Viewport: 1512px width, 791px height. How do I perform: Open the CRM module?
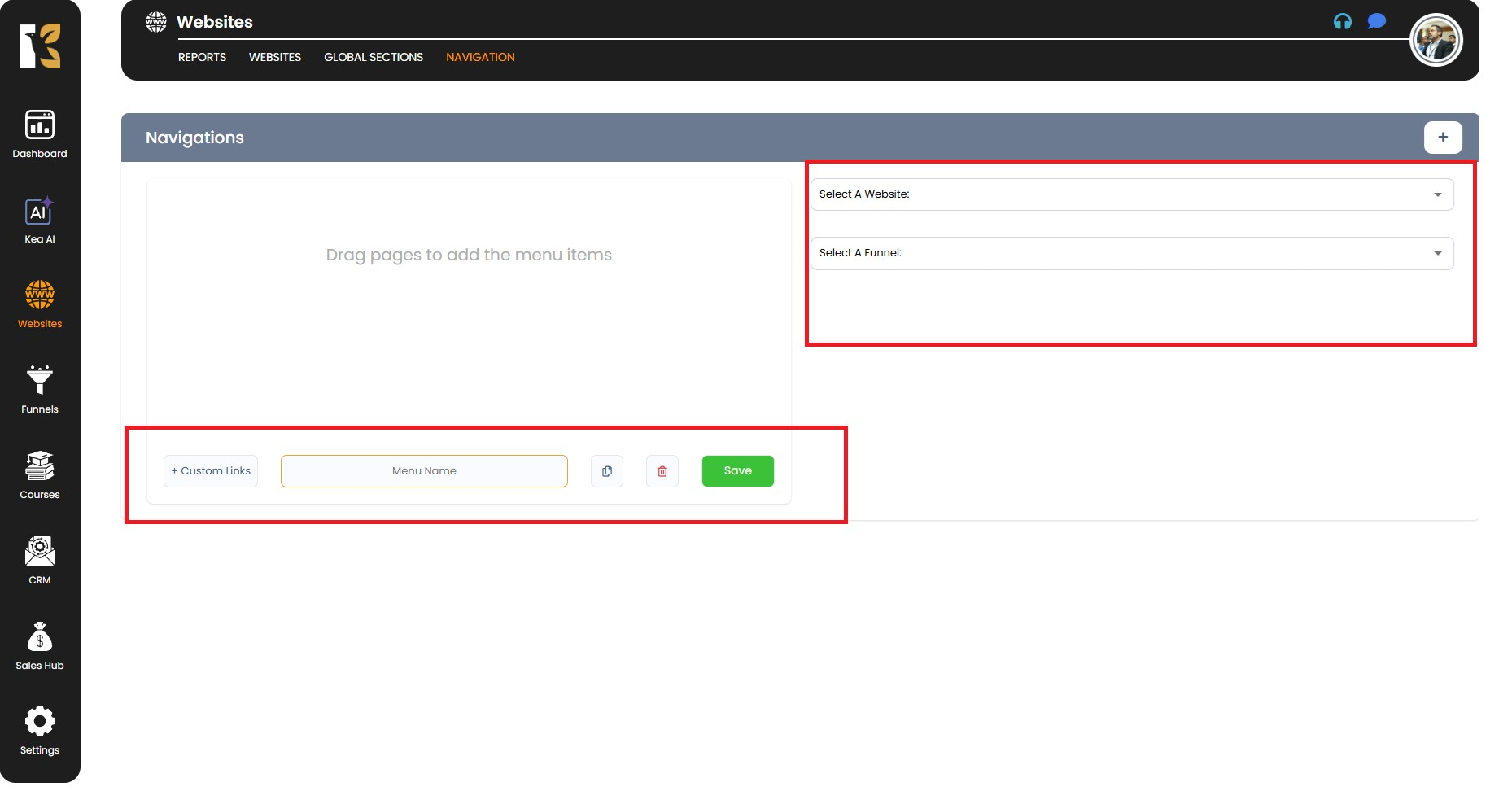pyautogui.click(x=40, y=560)
